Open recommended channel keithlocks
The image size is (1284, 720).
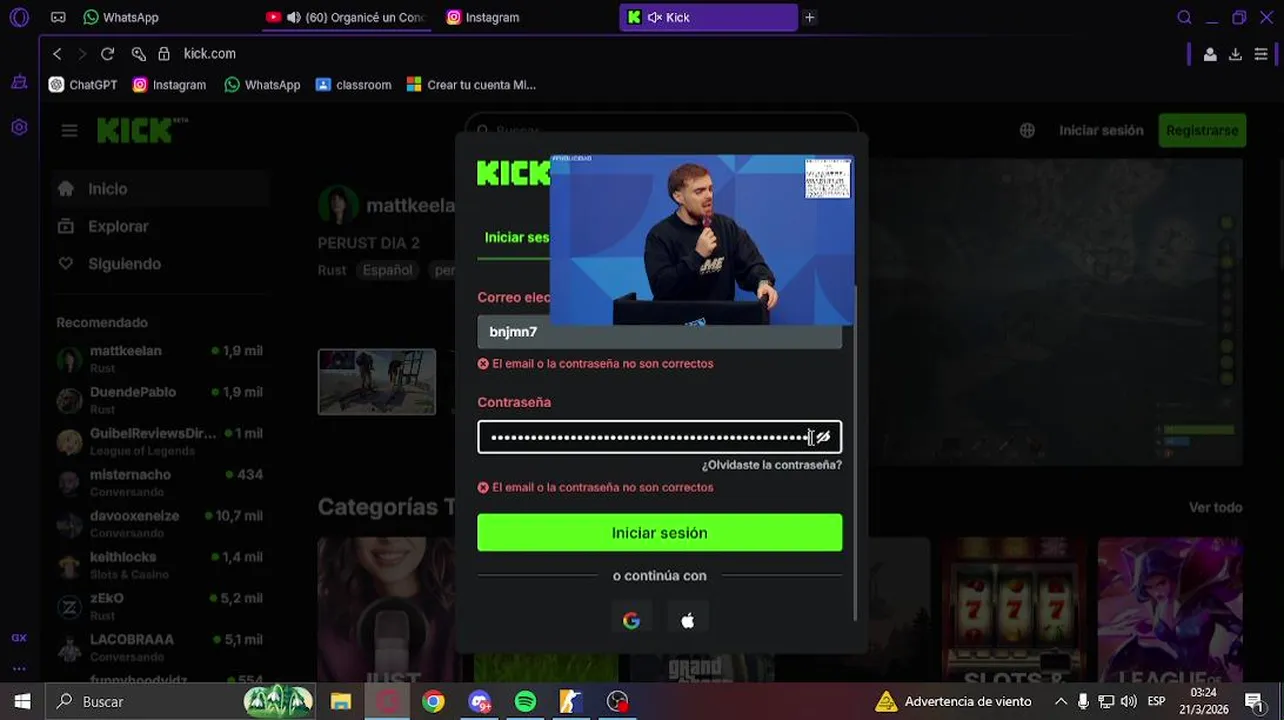[x=160, y=565]
